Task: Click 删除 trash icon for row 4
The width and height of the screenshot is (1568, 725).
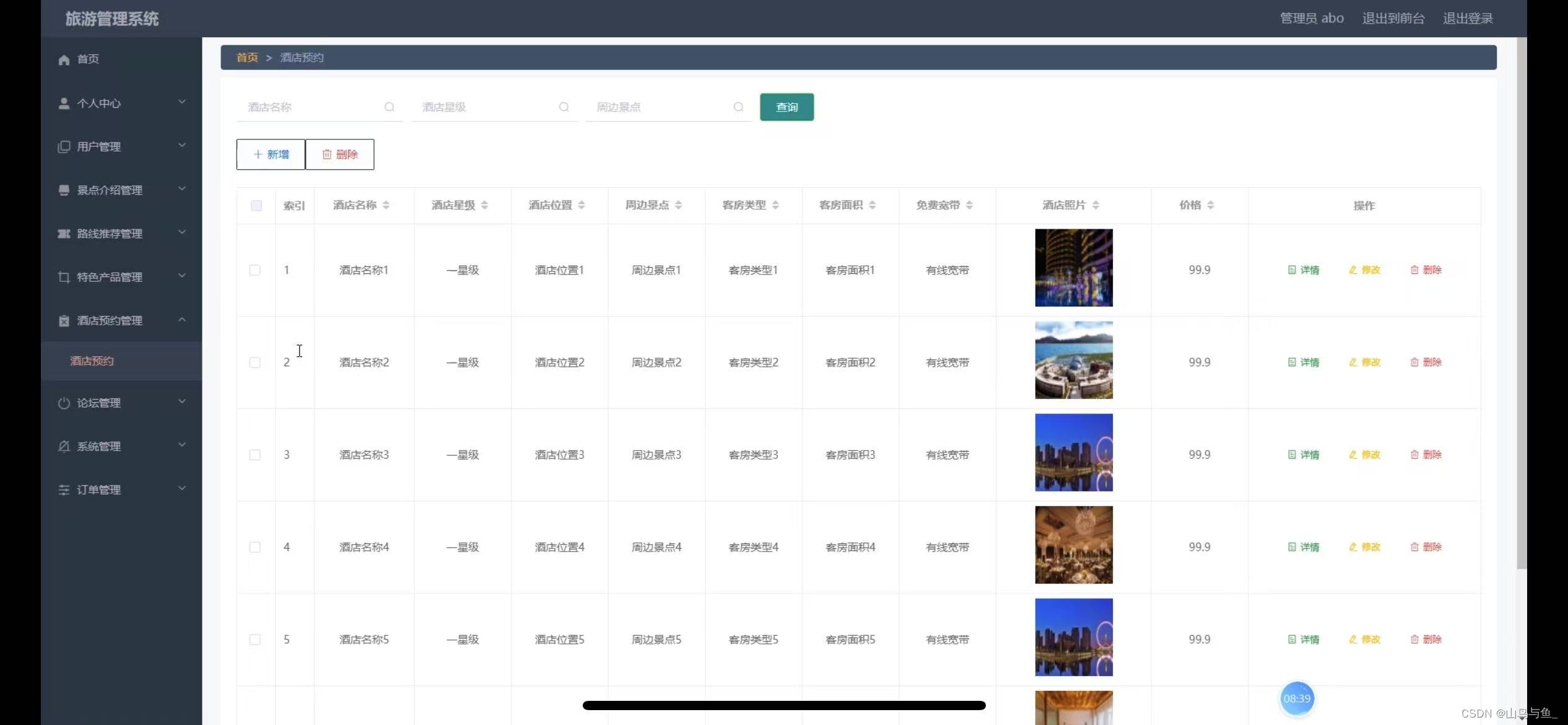Action: [x=1414, y=547]
